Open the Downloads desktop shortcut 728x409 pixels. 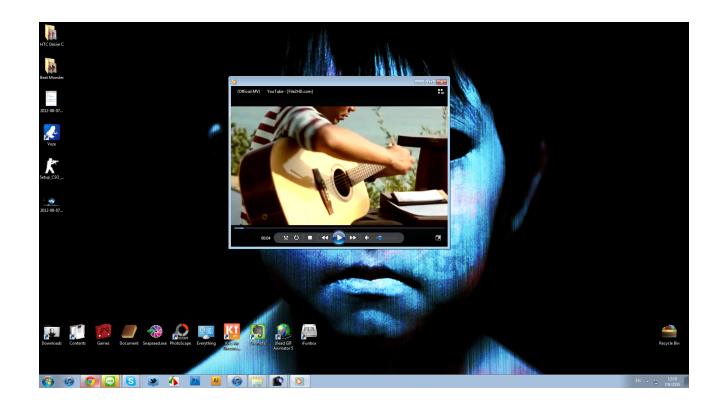pyautogui.click(x=52, y=335)
